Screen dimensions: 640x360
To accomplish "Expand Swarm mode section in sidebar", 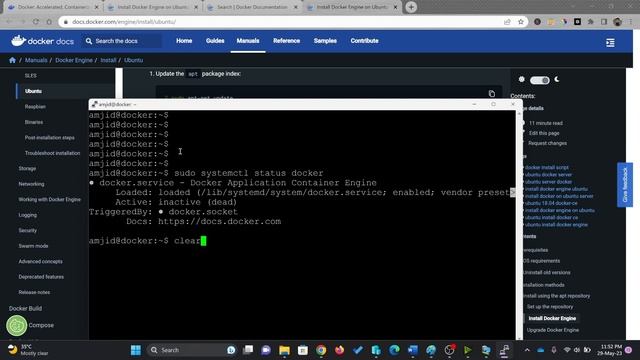I will [33, 246].
